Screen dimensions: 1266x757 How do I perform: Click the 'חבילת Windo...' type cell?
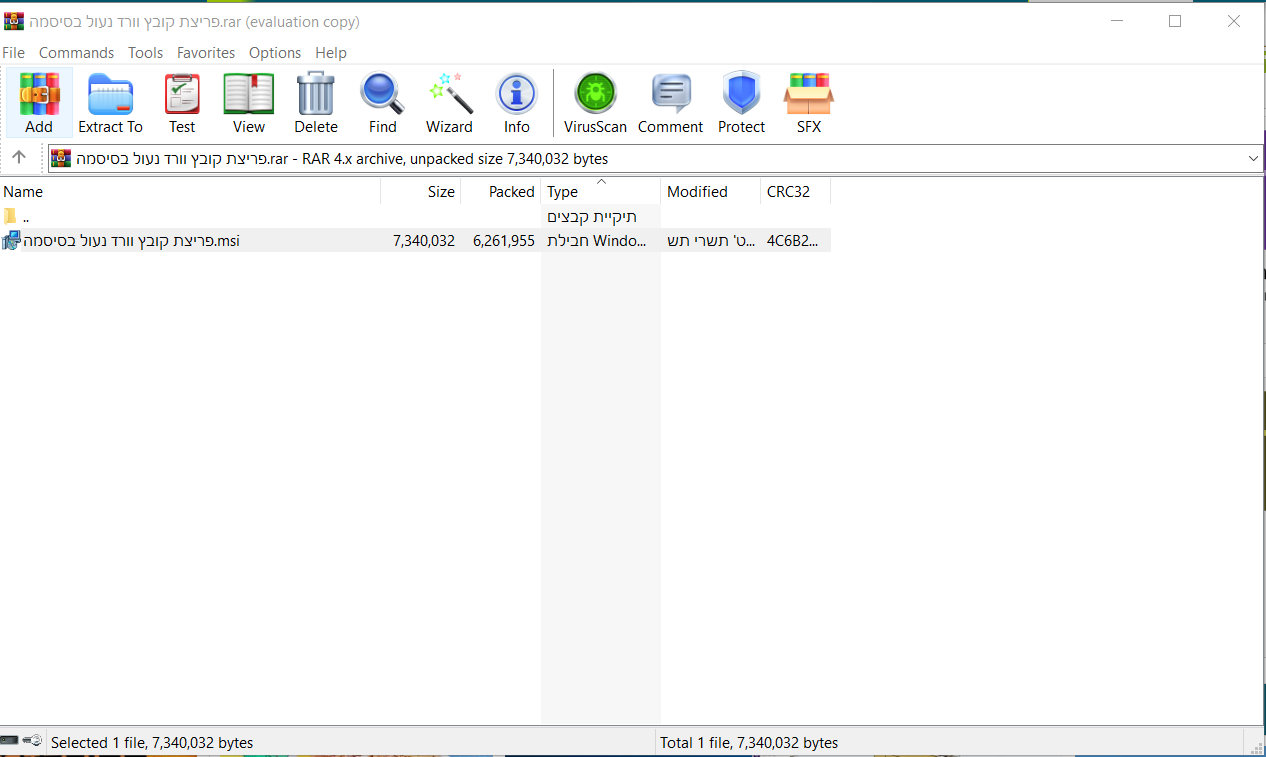[596, 240]
